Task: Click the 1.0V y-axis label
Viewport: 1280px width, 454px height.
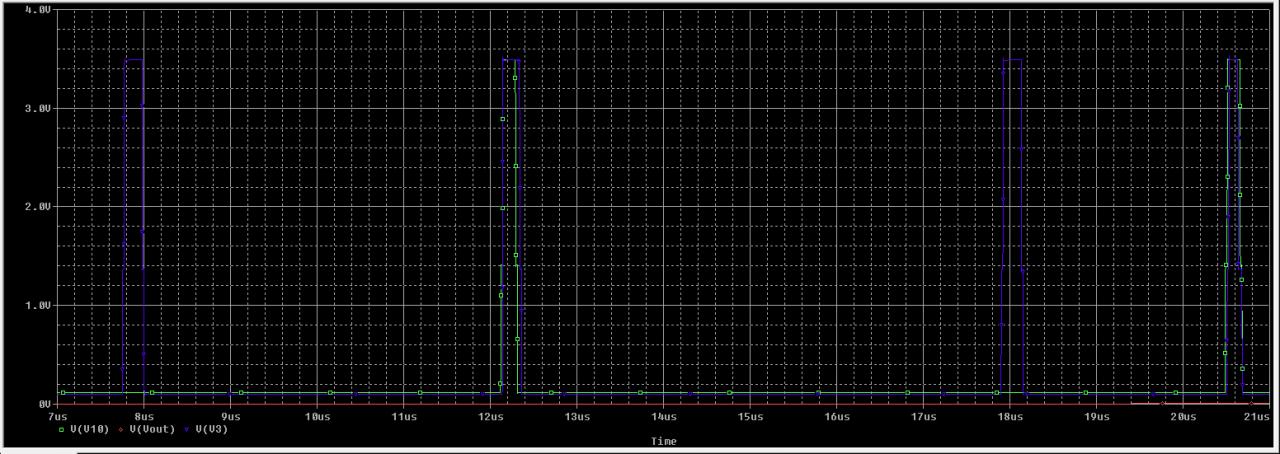Action: [x=37, y=305]
